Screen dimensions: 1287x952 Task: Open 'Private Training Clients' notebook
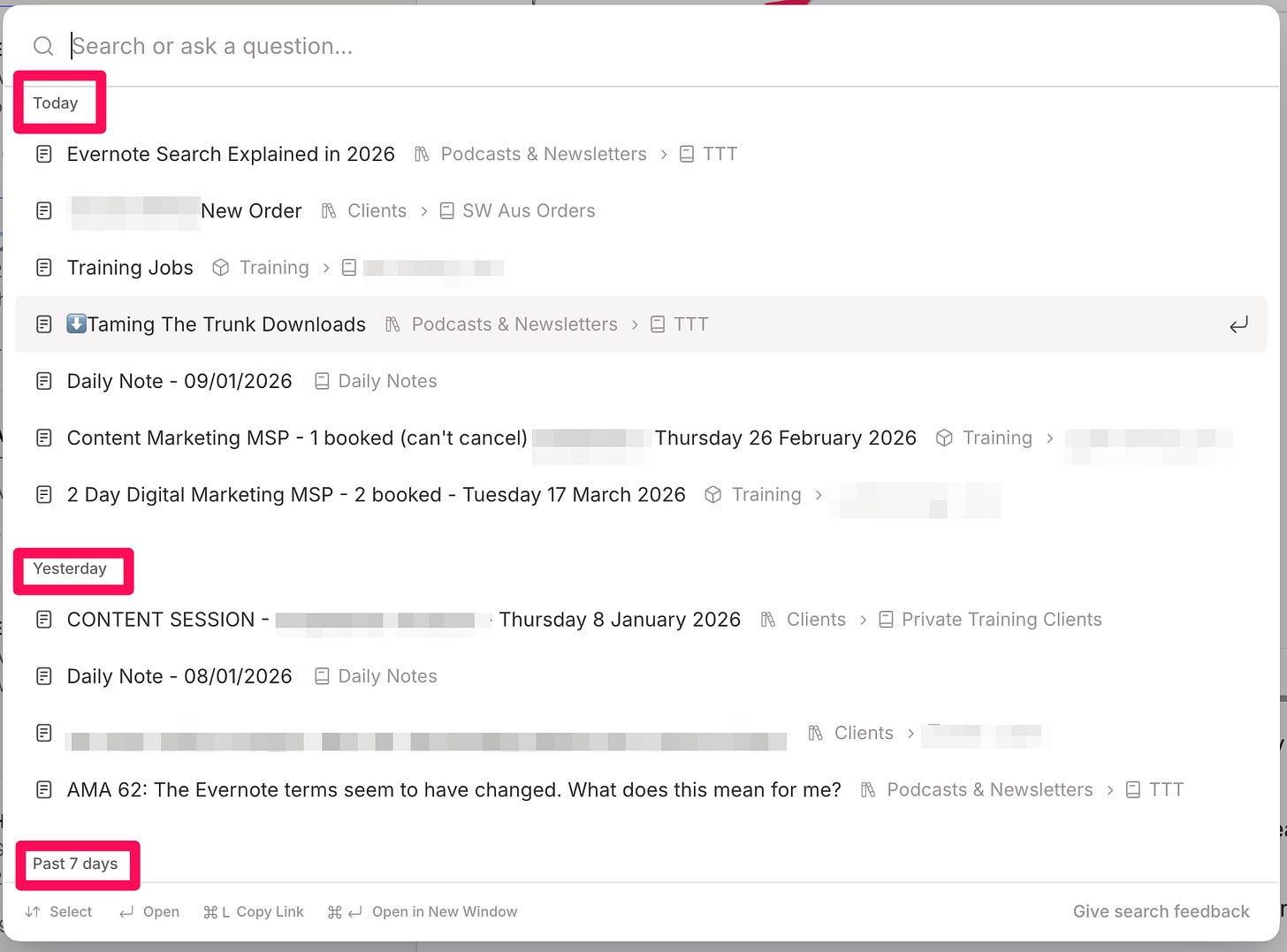(x=1001, y=619)
